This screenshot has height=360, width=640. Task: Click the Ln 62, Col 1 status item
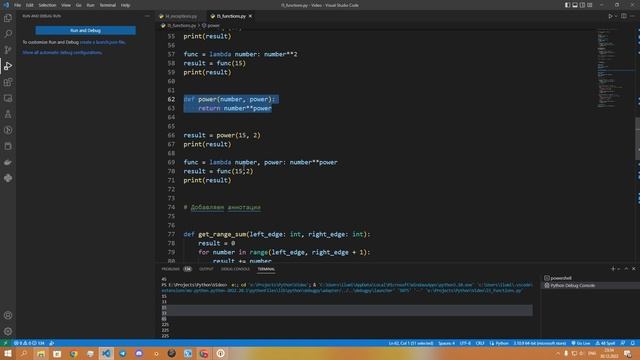tap(411, 343)
